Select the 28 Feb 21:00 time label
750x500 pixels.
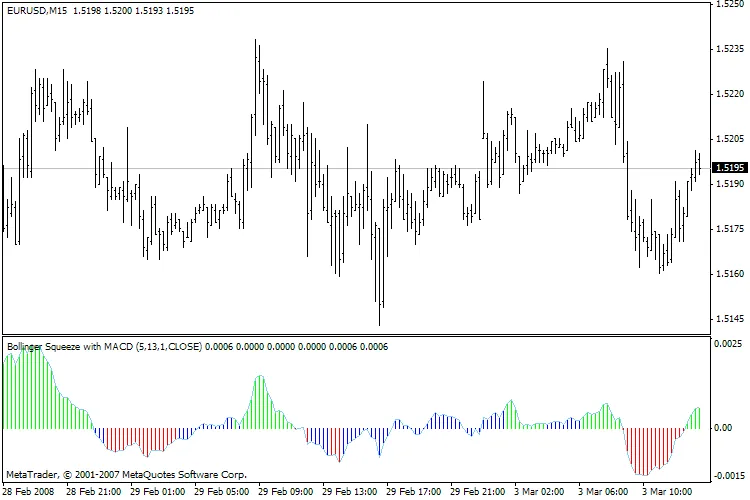(93, 492)
